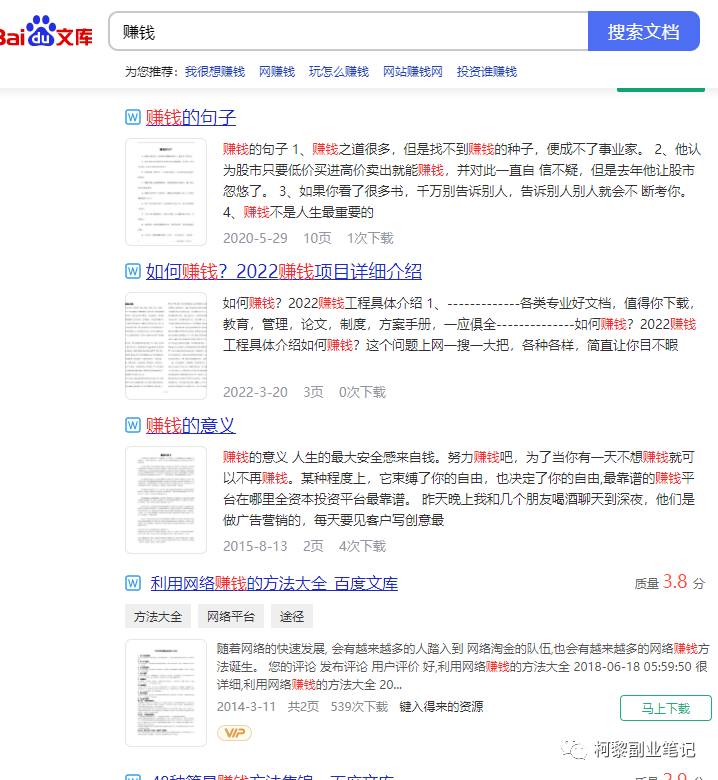This screenshot has width=718, height=780.
Task: Click the date 2014-3-11
Action: click(246, 706)
